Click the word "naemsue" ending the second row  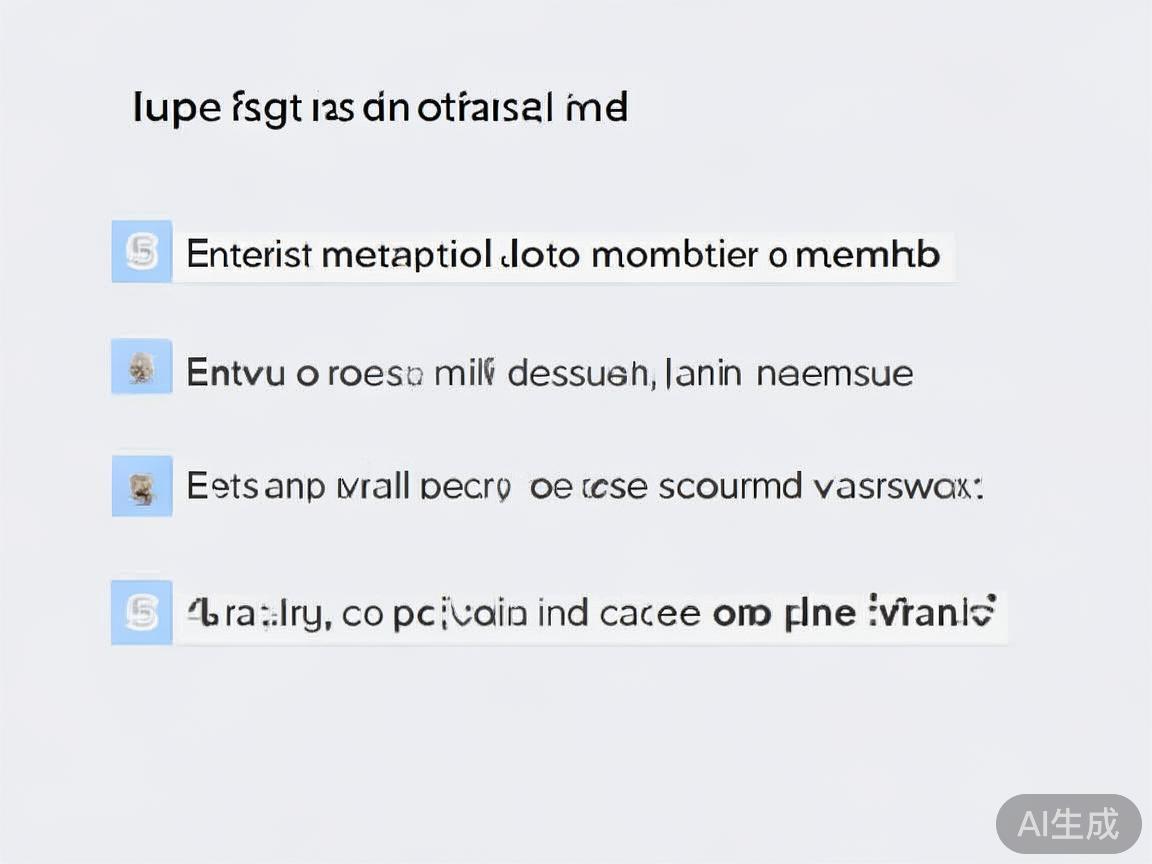pyautogui.click(x=835, y=374)
